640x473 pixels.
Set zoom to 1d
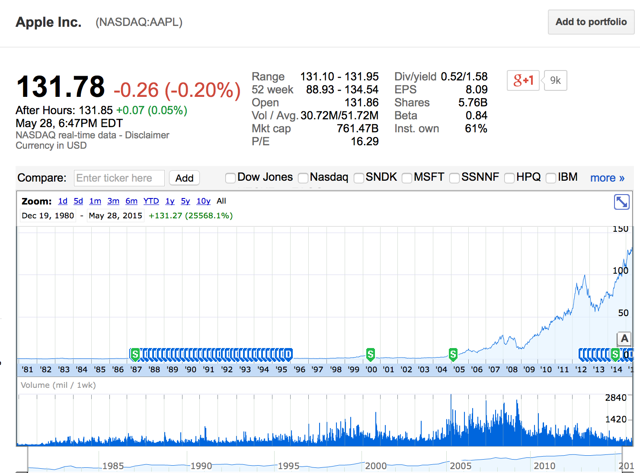coord(62,201)
